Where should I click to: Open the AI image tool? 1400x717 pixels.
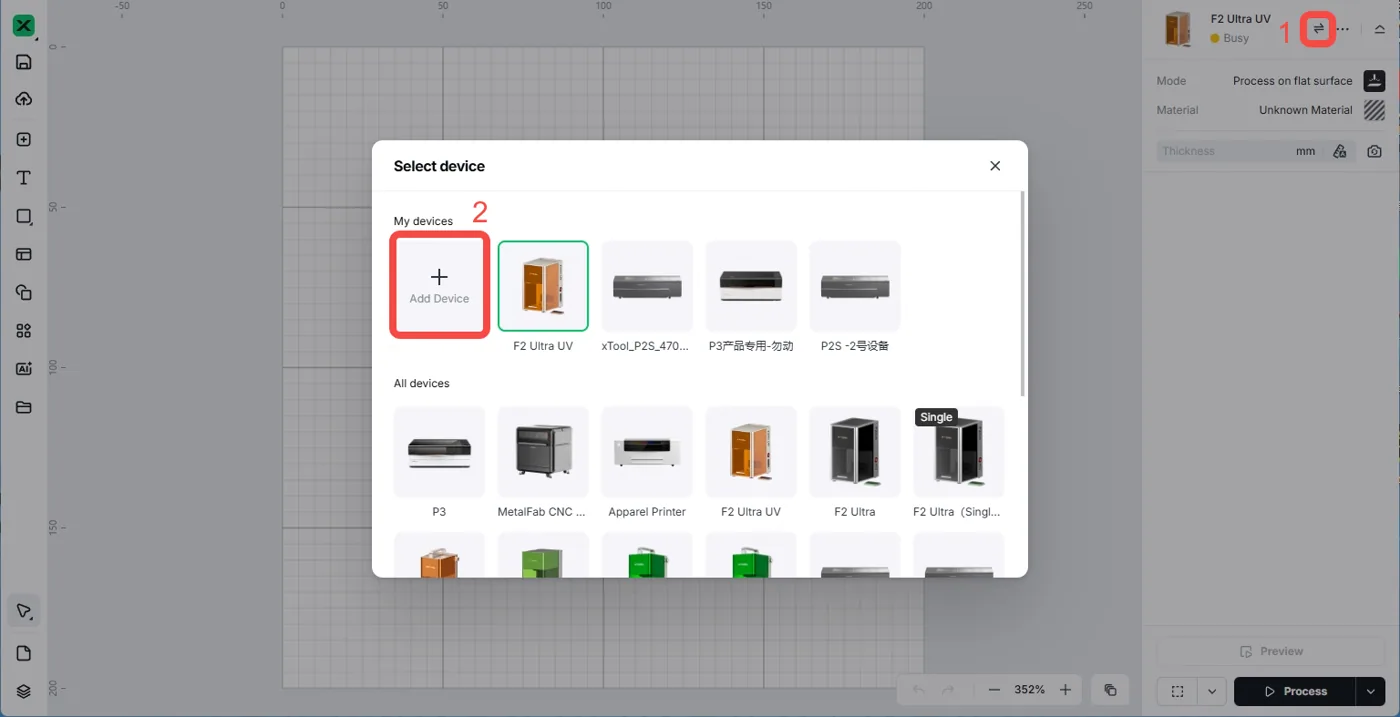coord(24,369)
